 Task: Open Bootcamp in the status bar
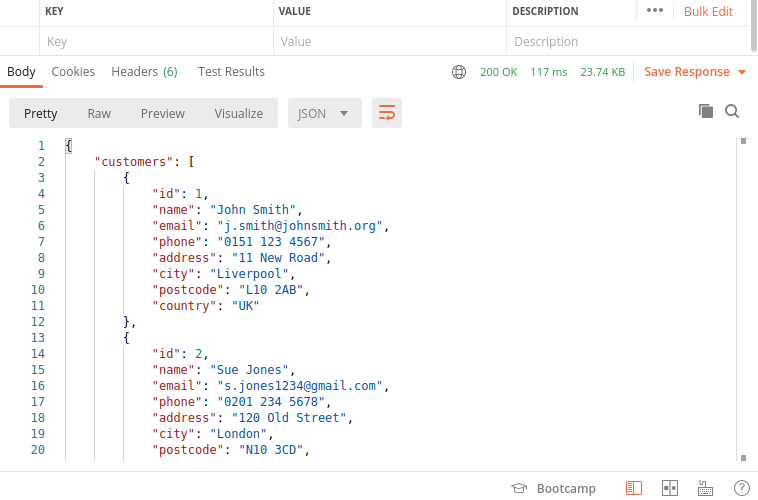coord(554,488)
